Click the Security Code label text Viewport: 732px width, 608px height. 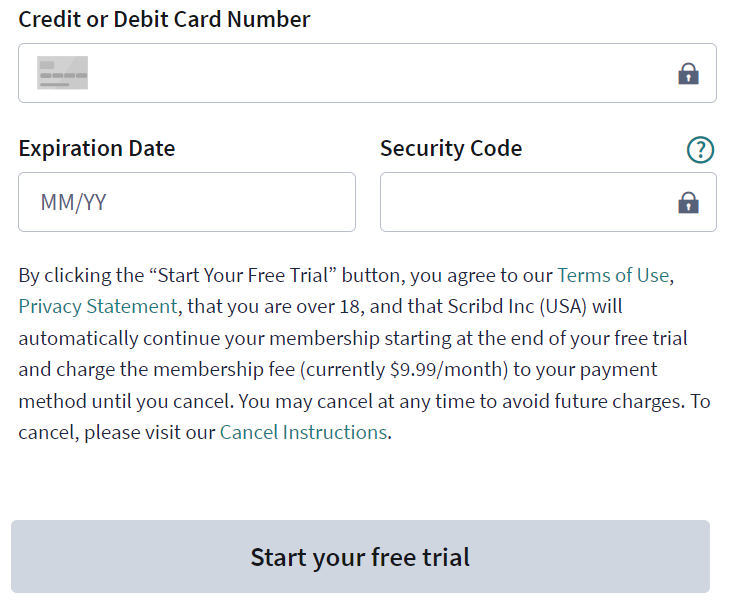(451, 148)
